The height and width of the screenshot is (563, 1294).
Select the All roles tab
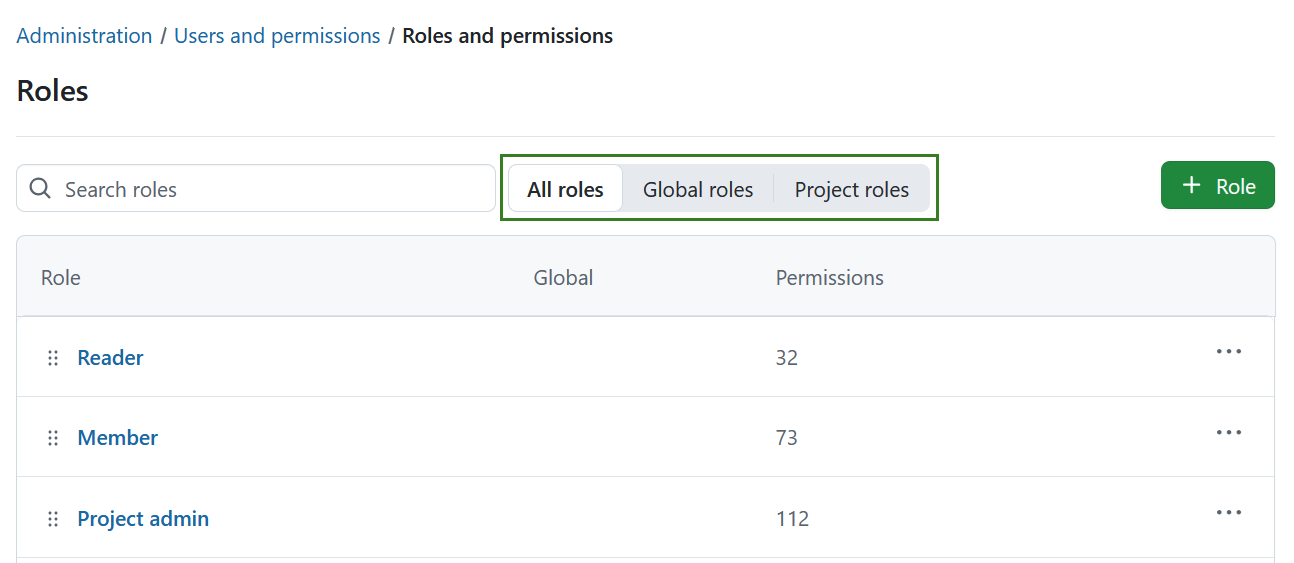(566, 189)
